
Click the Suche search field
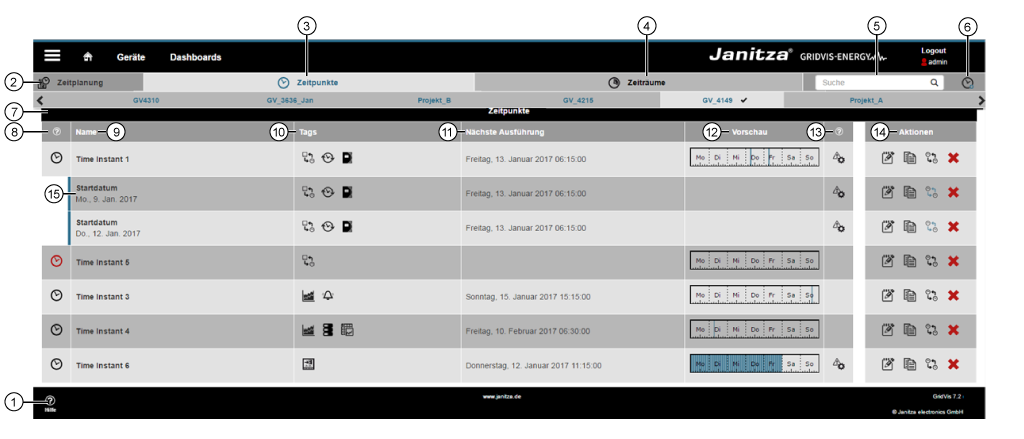872,83
